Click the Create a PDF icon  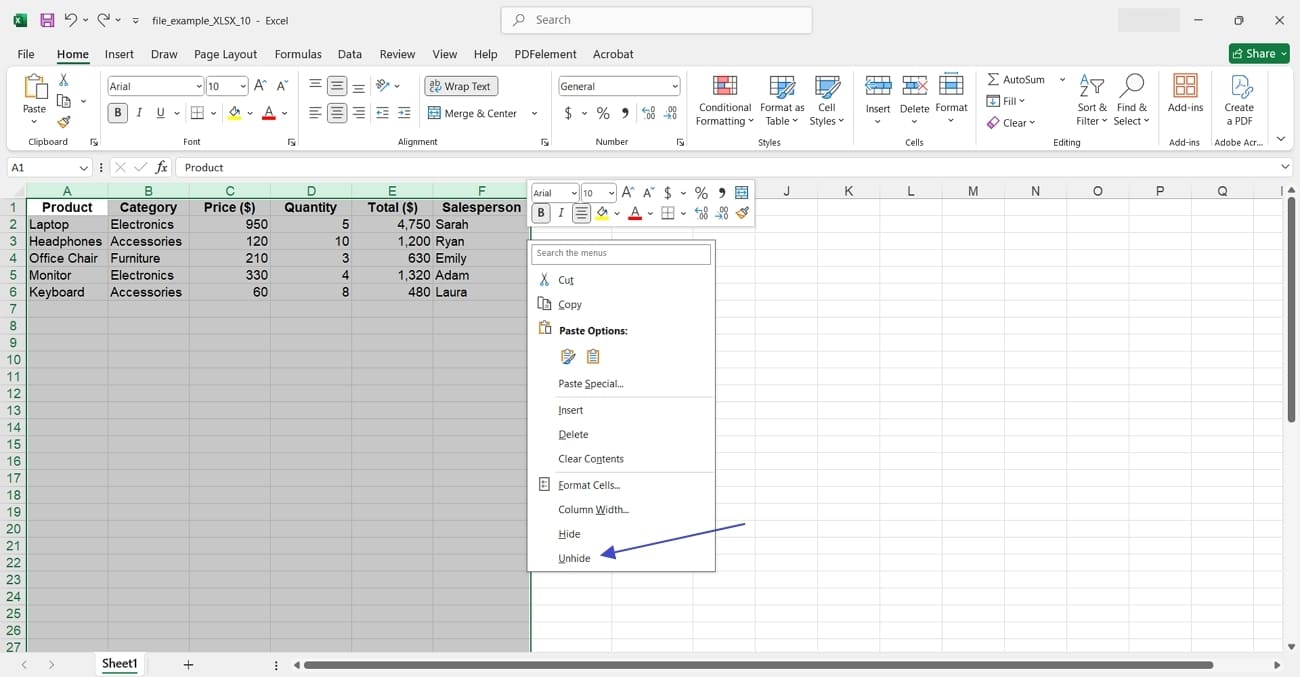tap(1239, 100)
